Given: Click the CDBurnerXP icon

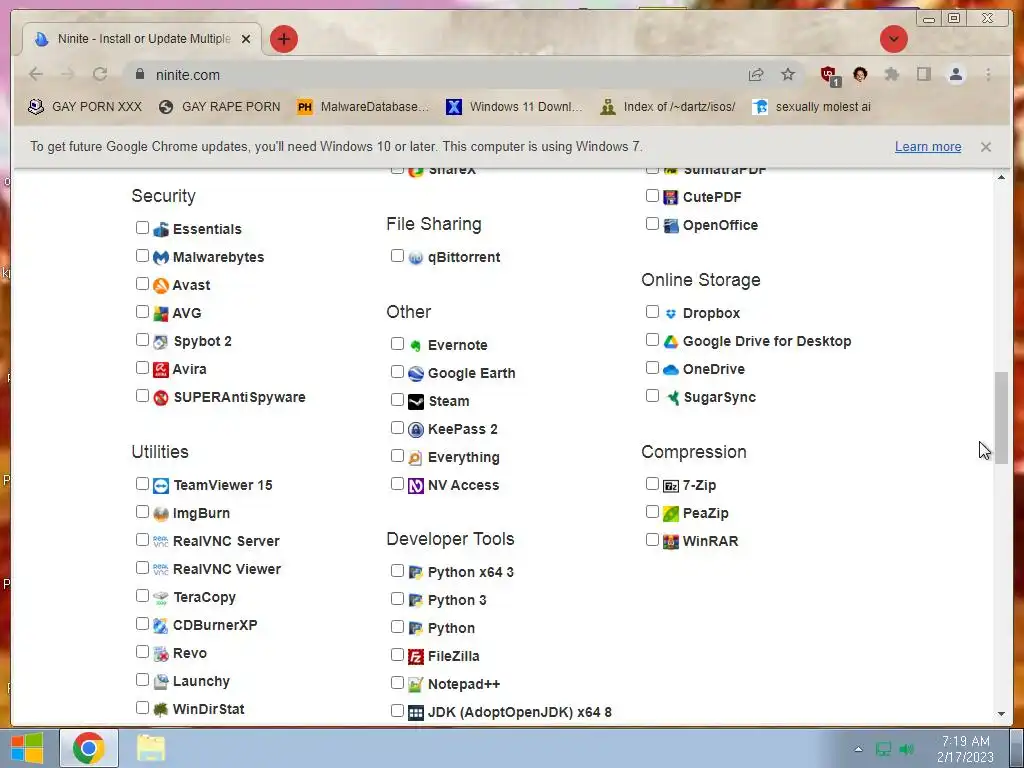Looking at the screenshot, I should [x=161, y=626].
